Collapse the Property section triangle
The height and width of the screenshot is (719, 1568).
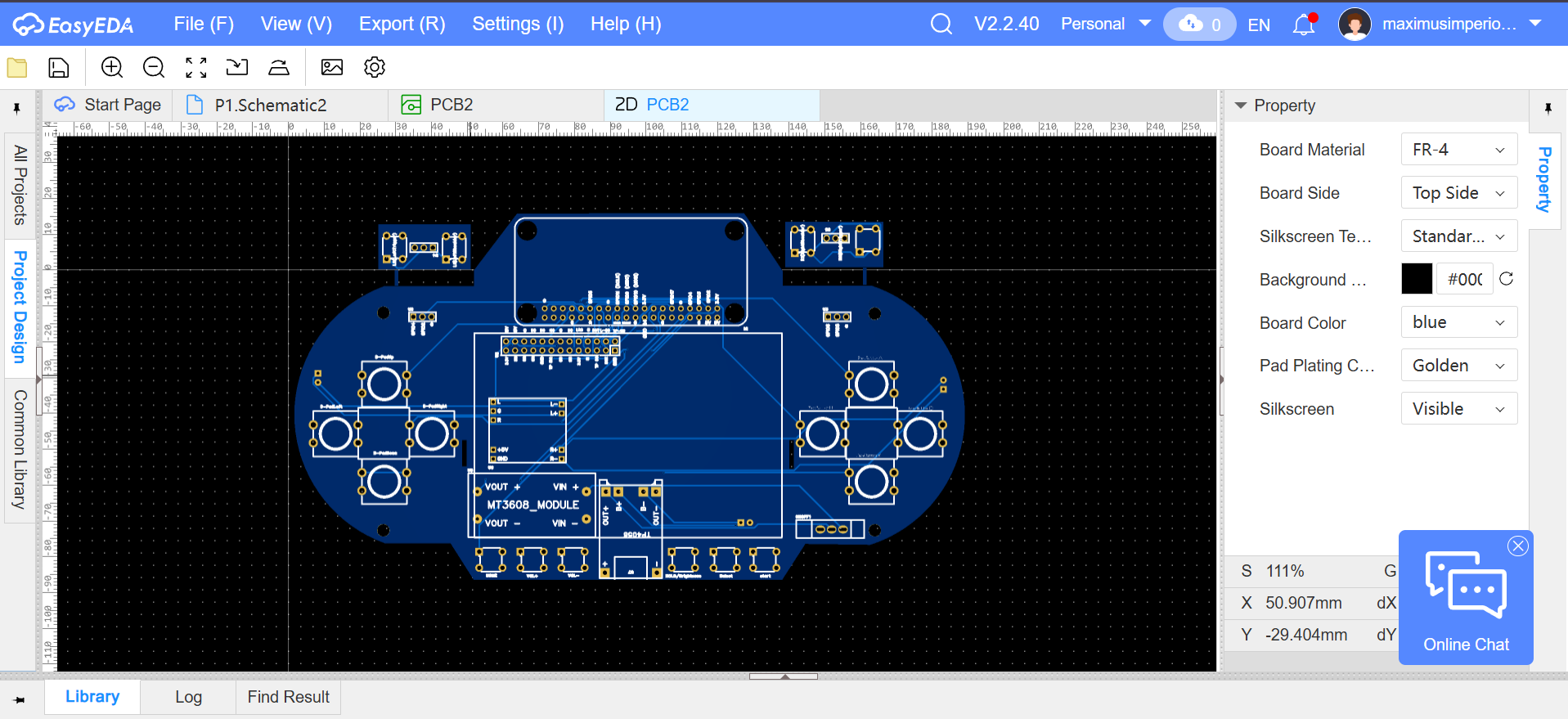1240,106
